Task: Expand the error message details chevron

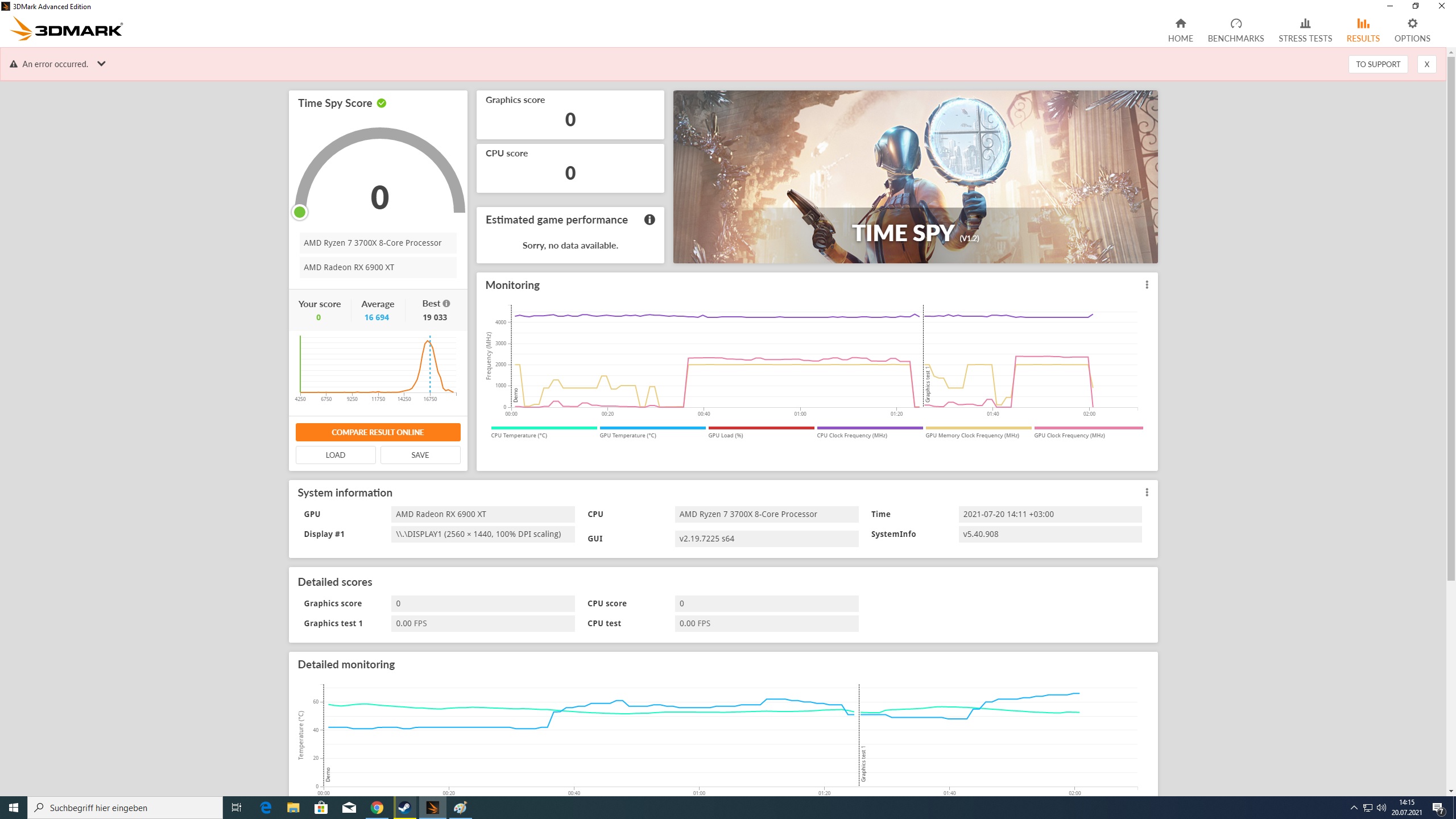Action: [x=101, y=64]
